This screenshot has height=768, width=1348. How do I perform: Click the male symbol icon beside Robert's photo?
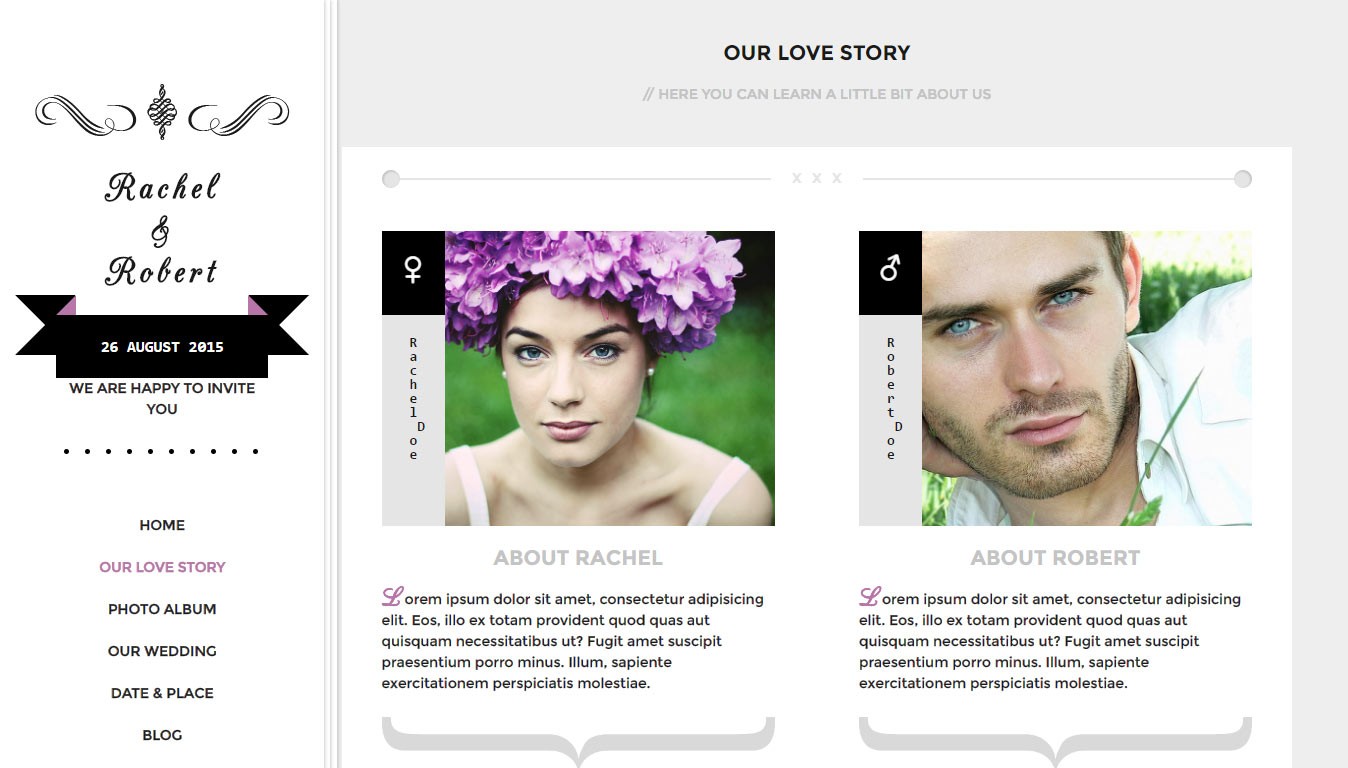click(x=890, y=268)
